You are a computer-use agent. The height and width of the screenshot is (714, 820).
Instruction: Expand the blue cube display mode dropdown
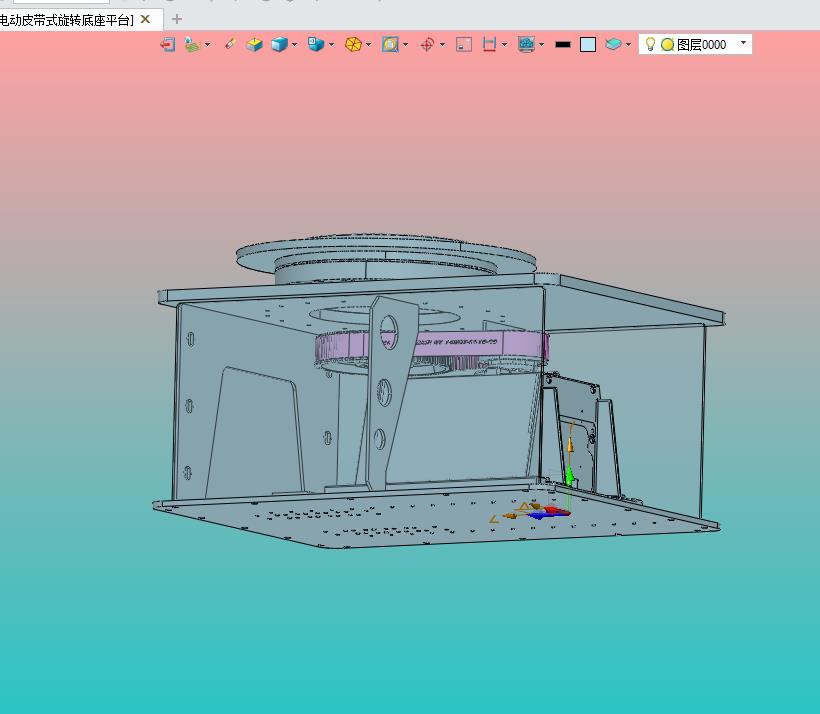294,44
